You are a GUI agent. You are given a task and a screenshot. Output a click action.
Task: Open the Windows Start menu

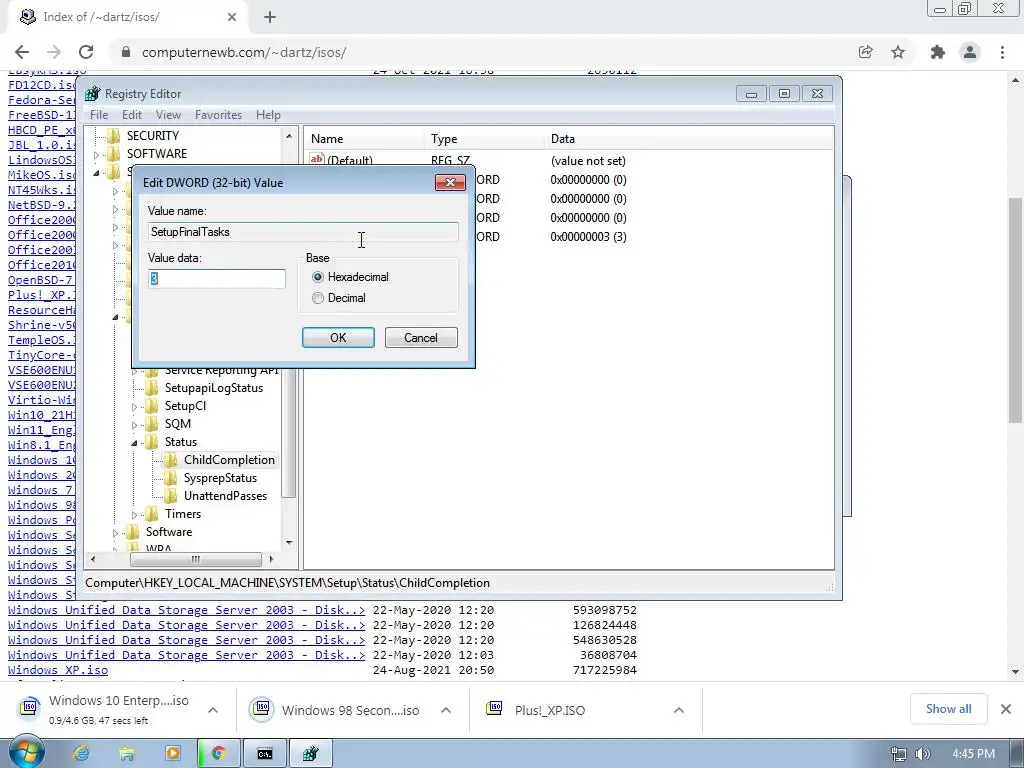25,752
